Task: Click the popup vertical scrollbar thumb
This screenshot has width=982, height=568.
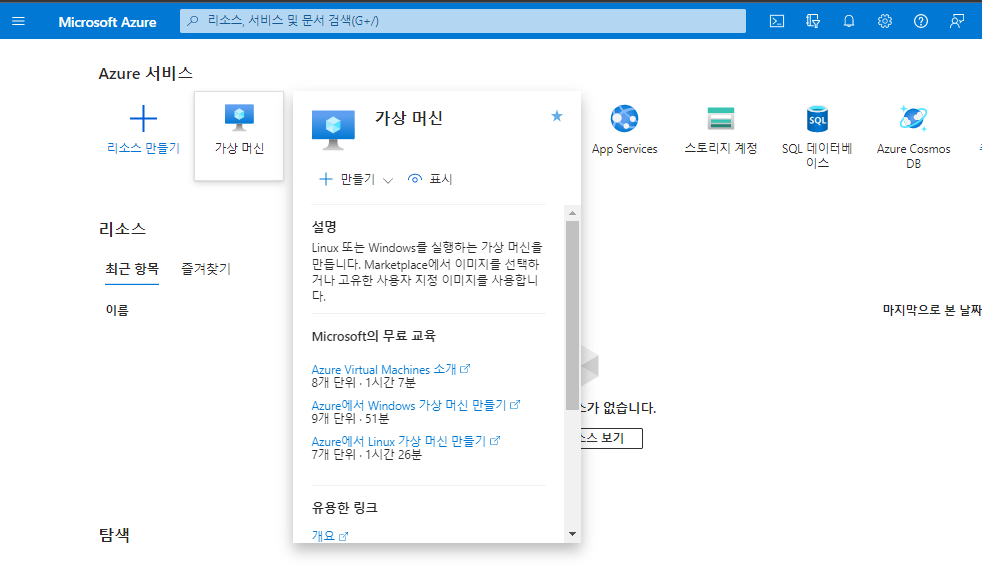Action: click(x=572, y=316)
